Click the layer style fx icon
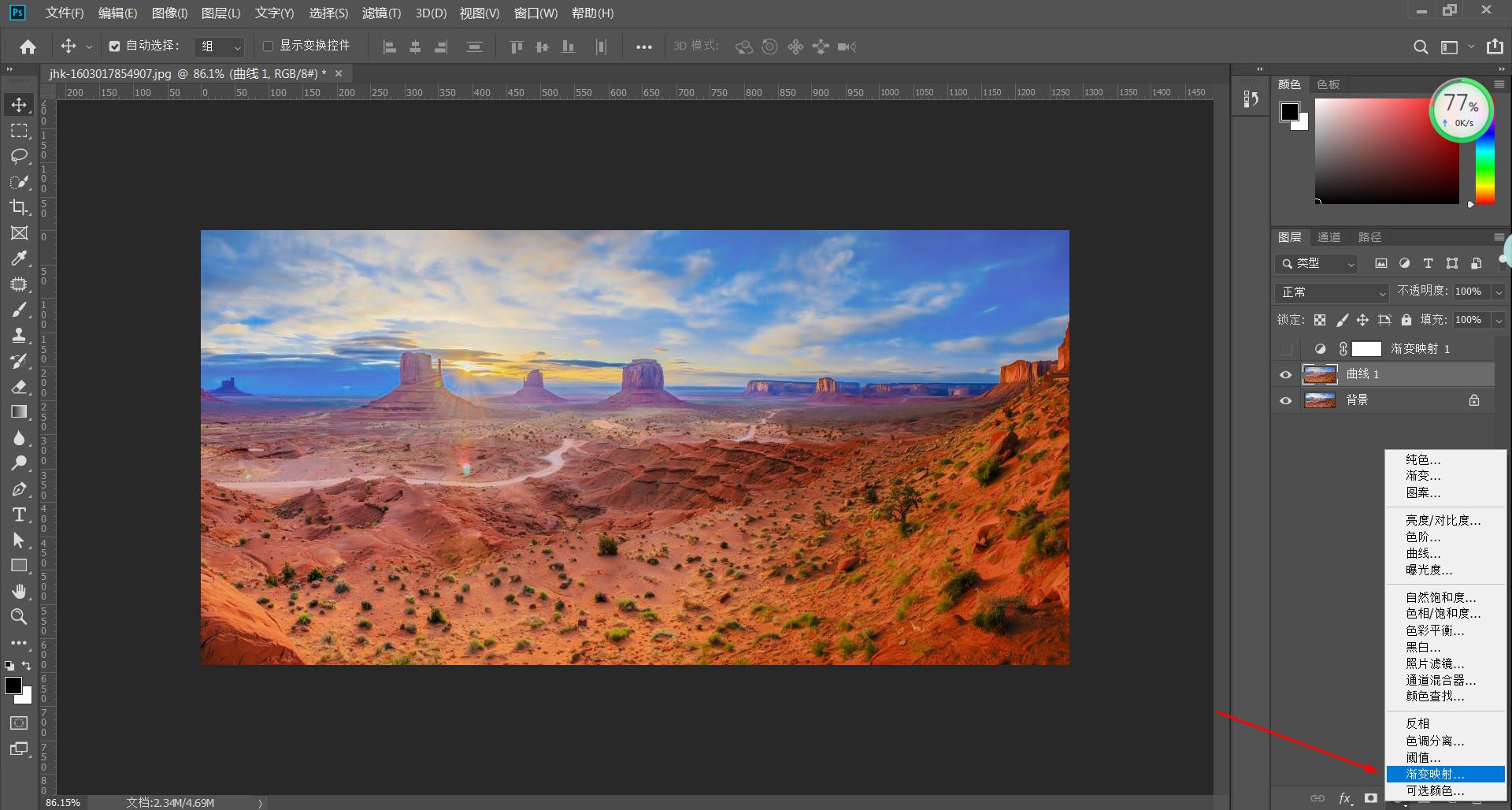The width and height of the screenshot is (1512, 810). (x=1345, y=798)
